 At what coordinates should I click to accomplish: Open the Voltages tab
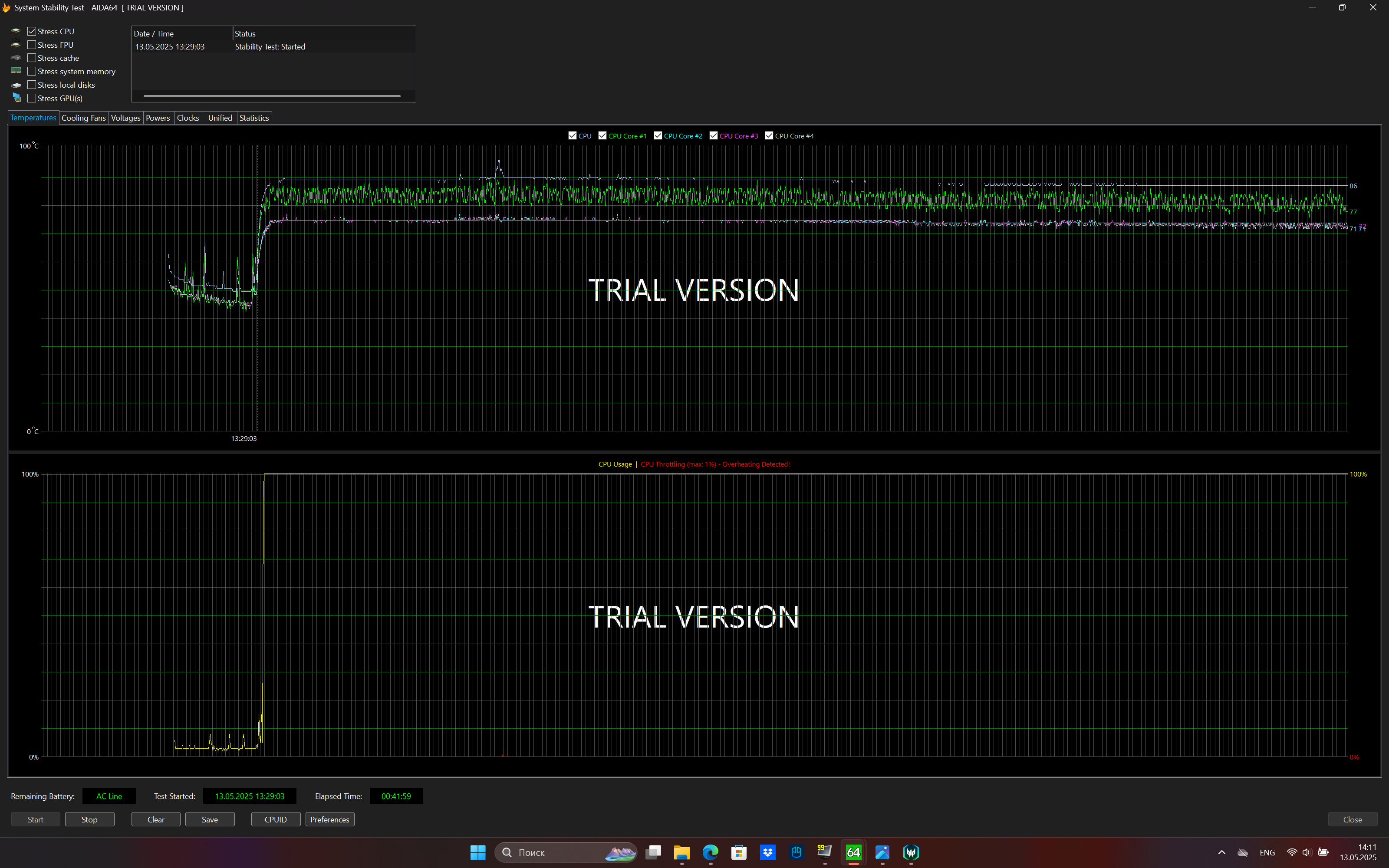click(126, 118)
